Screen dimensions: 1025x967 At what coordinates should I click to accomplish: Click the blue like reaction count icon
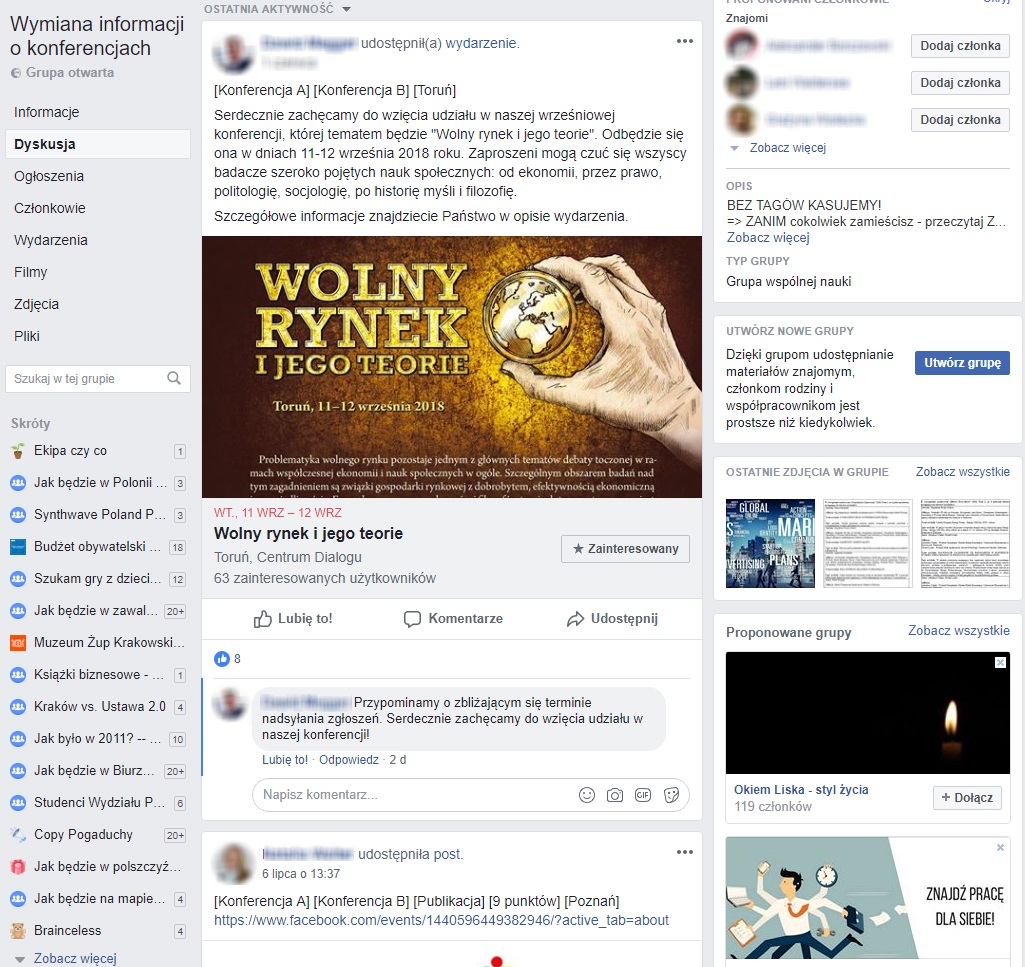tap(222, 659)
